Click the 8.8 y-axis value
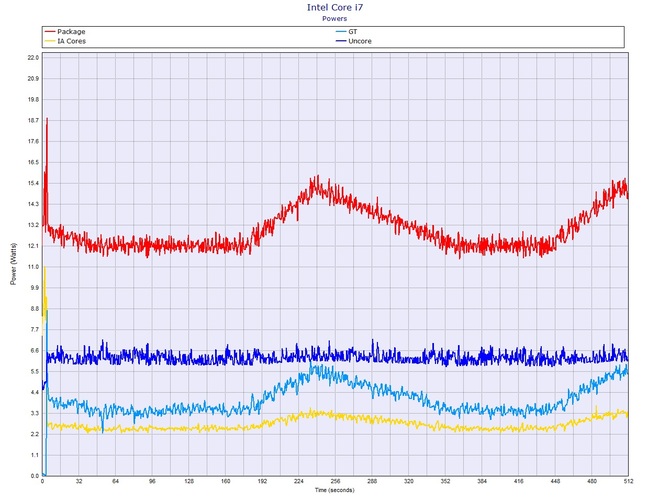670x502 pixels. (35, 309)
